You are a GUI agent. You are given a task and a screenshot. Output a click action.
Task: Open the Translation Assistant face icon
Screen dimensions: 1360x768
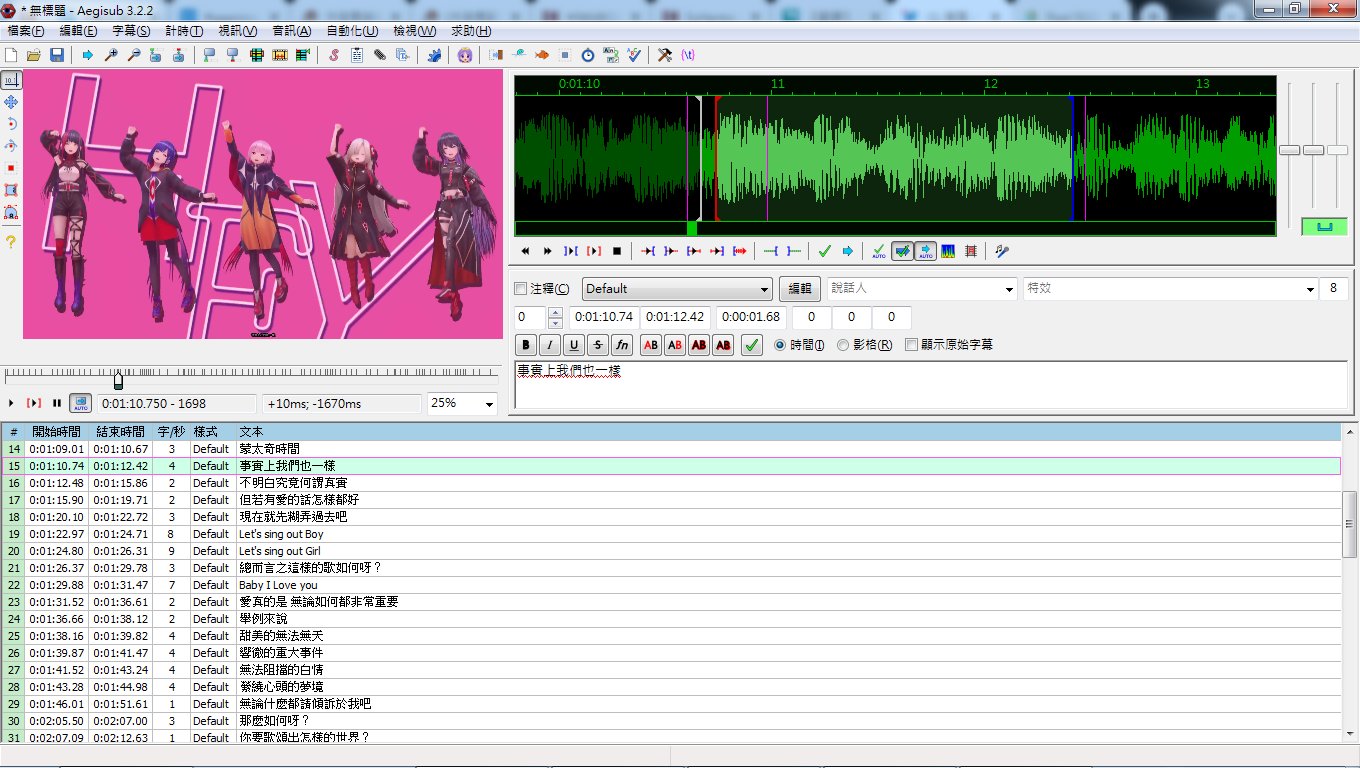click(465, 55)
